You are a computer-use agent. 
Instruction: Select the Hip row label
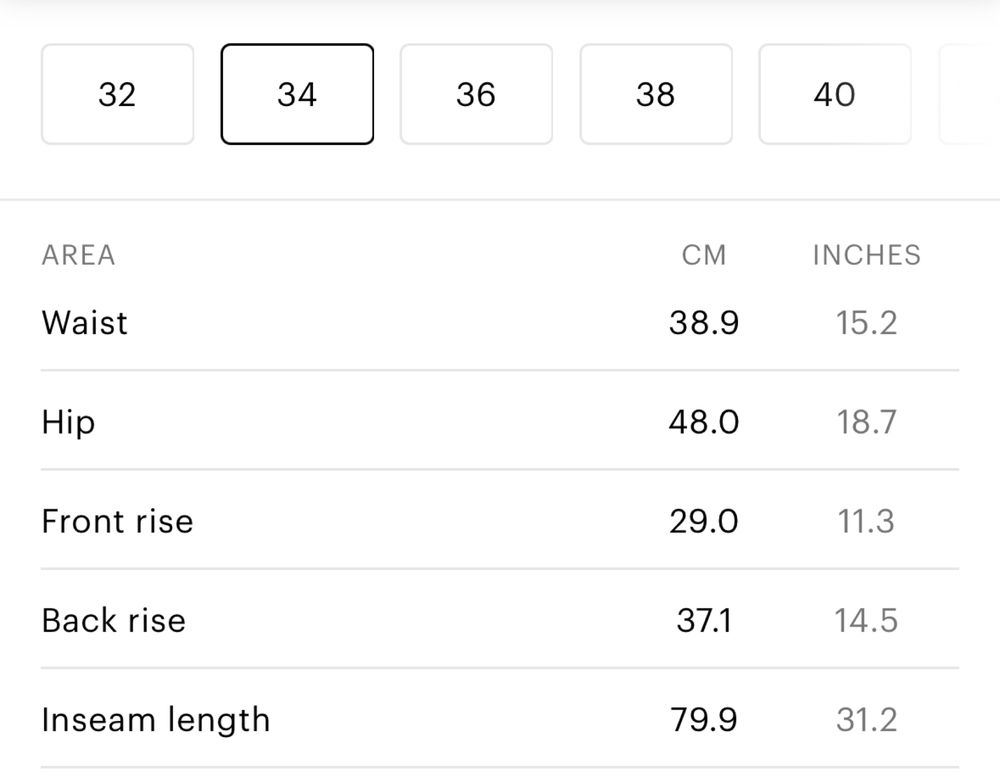coord(68,422)
